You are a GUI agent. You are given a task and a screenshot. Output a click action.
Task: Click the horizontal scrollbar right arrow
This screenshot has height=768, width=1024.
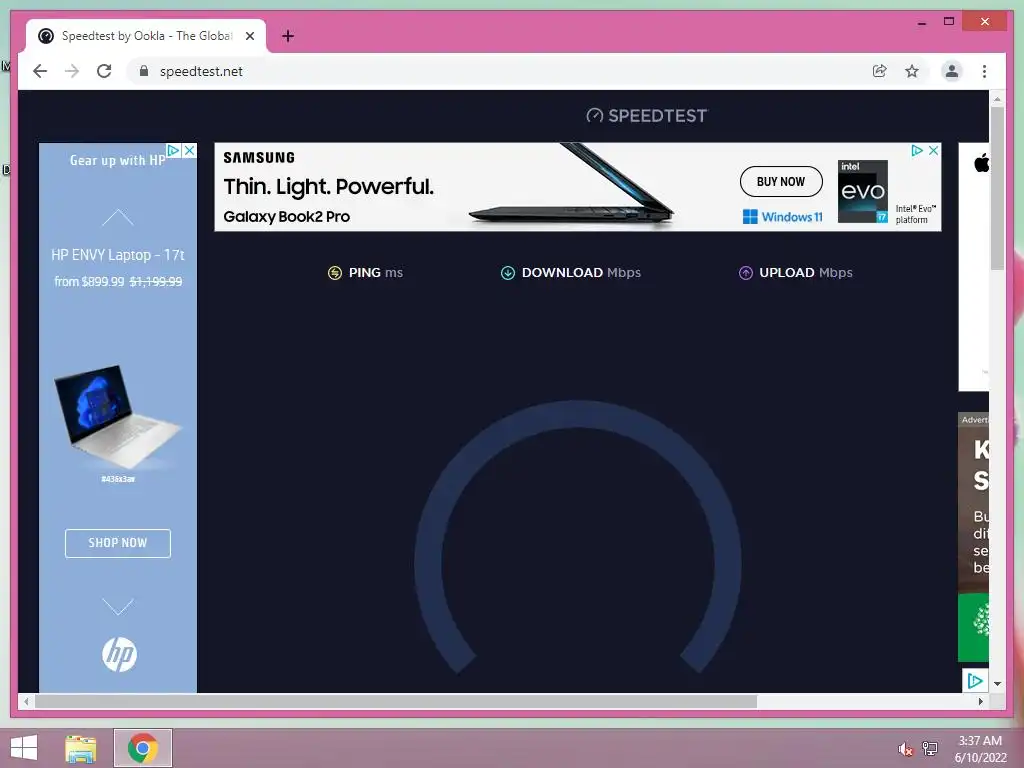981,701
